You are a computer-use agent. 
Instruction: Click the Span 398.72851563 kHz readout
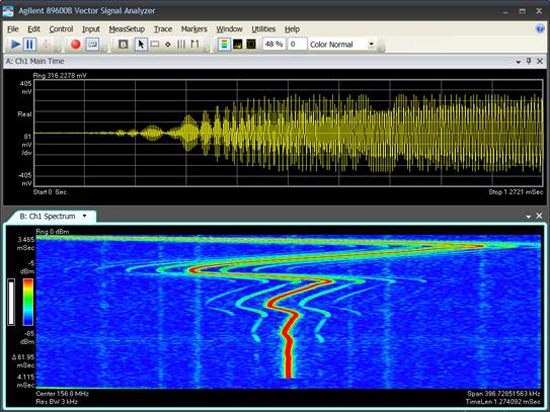504,394
